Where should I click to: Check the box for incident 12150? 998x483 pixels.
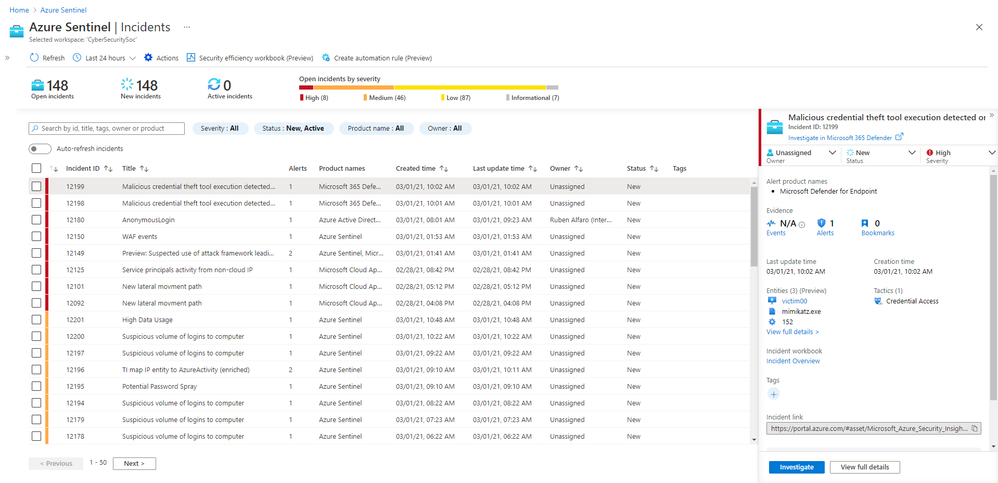(x=36, y=236)
